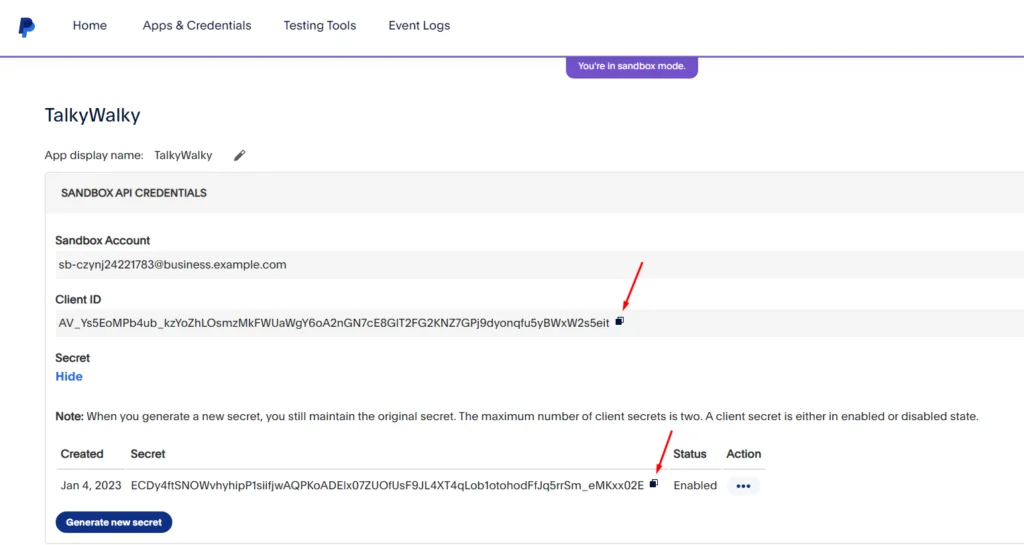The image size is (1024, 545).
Task: Edit app display name pencil icon
Action: click(x=240, y=155)
